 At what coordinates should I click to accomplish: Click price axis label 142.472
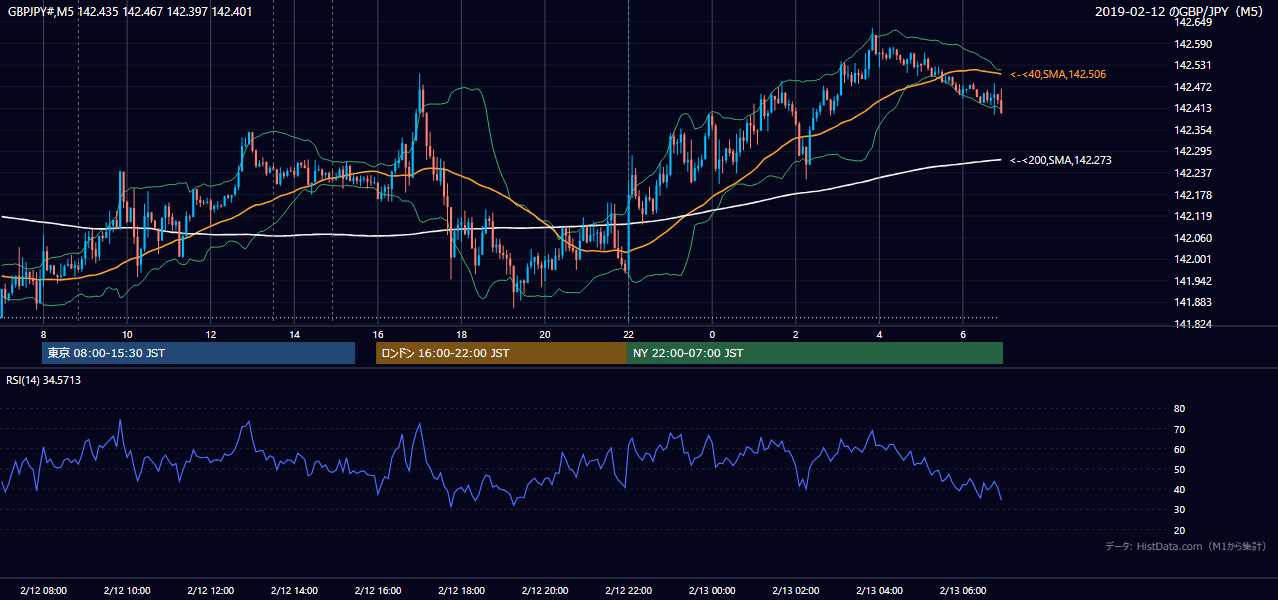(x=1192, y=87)
